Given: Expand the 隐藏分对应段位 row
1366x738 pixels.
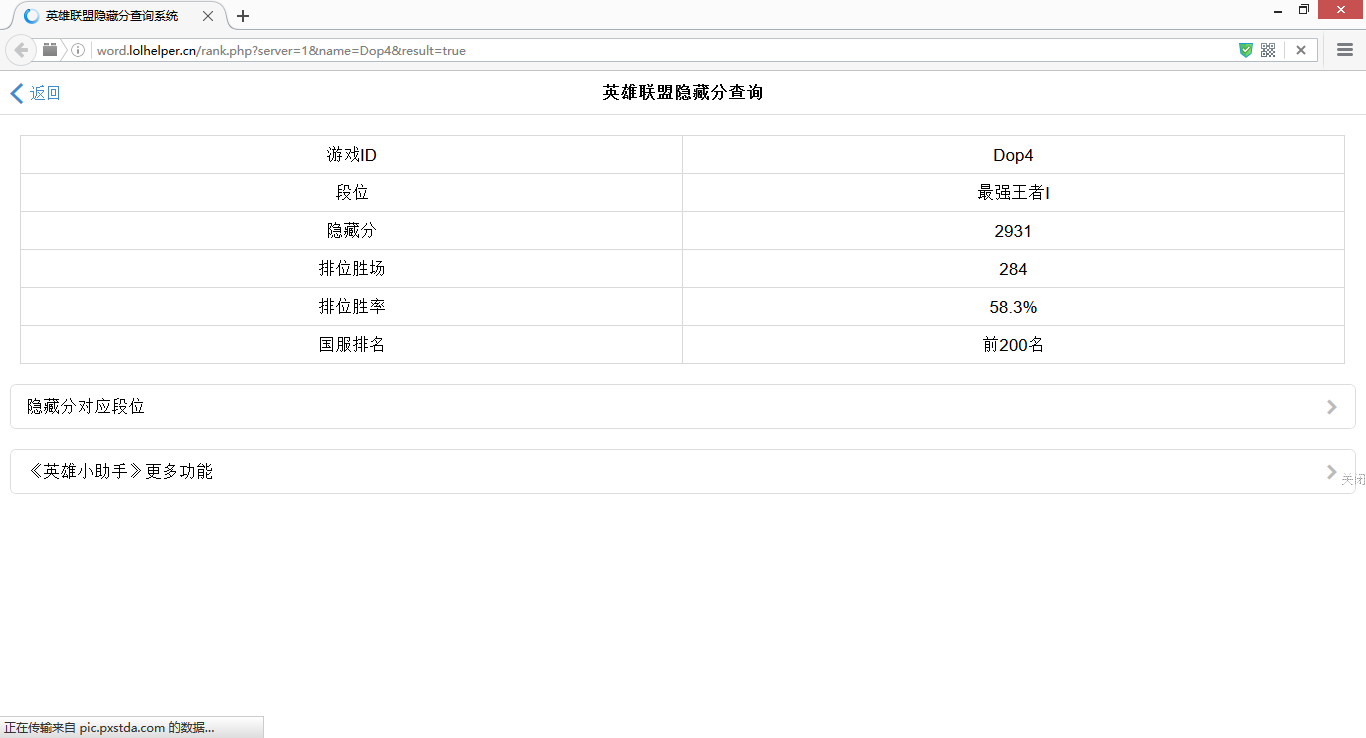Looking at the screenshot, I should [683, 407].
